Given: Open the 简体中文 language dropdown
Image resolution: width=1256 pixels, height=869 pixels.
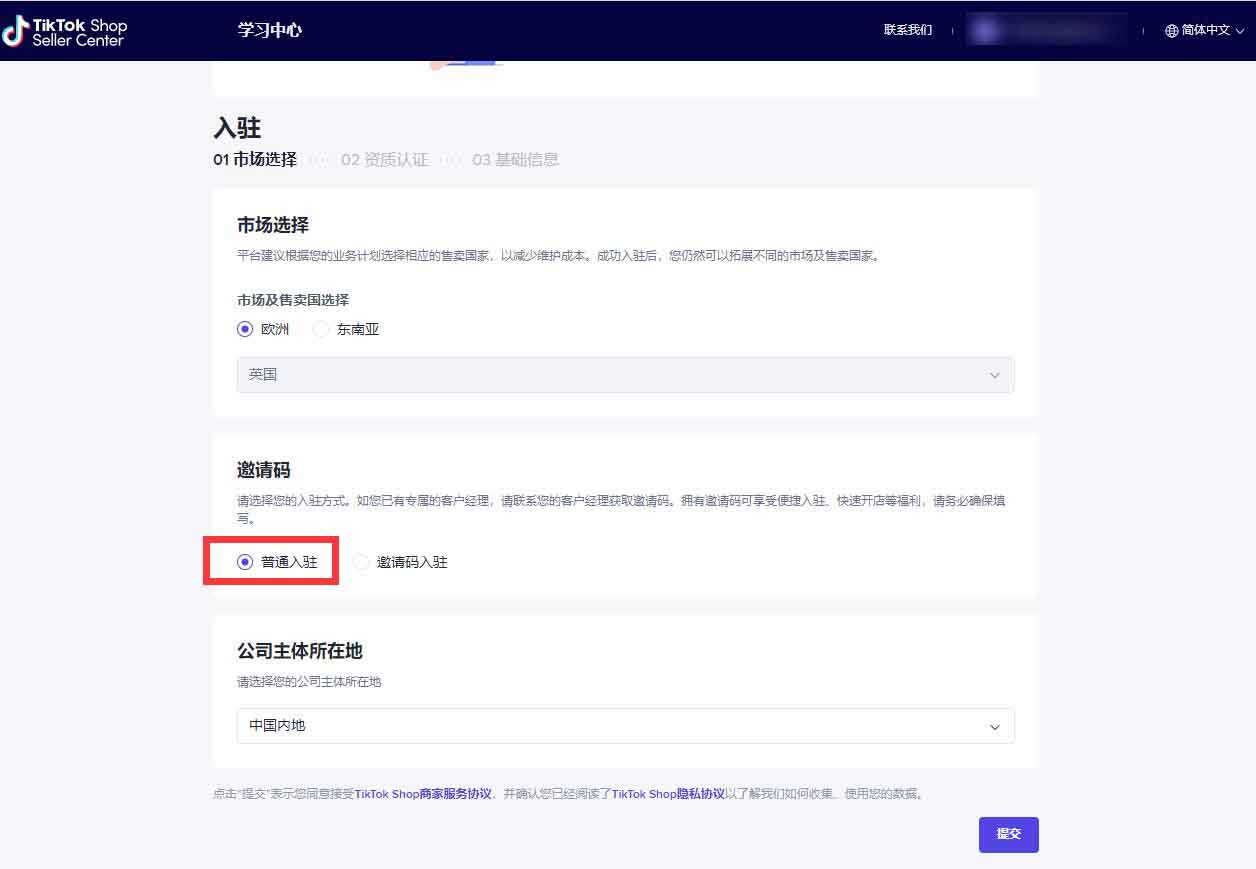Looking at the screenshot, I should 1205,31.
